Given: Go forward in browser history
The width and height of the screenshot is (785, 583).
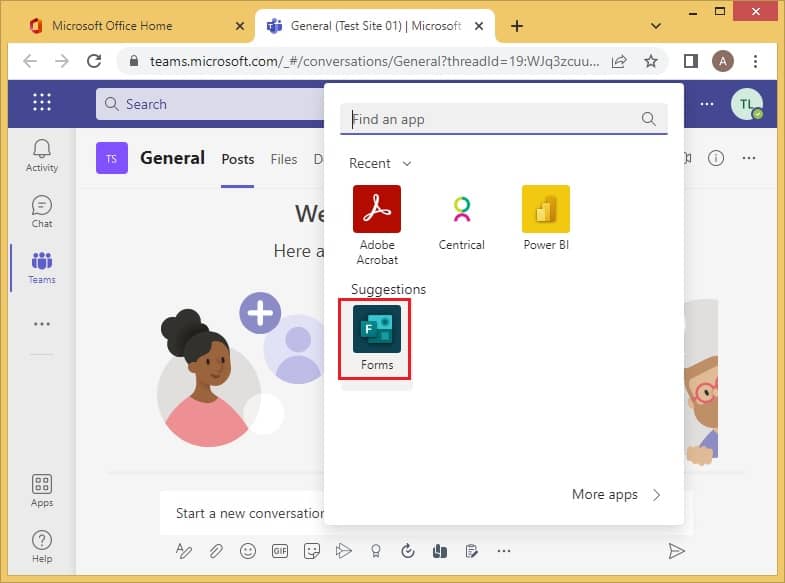Looking at the screenshot, I should 62,61.
